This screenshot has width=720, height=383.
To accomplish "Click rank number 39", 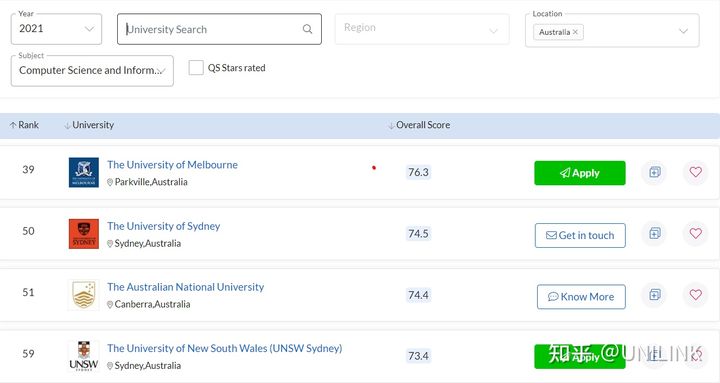I will [28, 169].
